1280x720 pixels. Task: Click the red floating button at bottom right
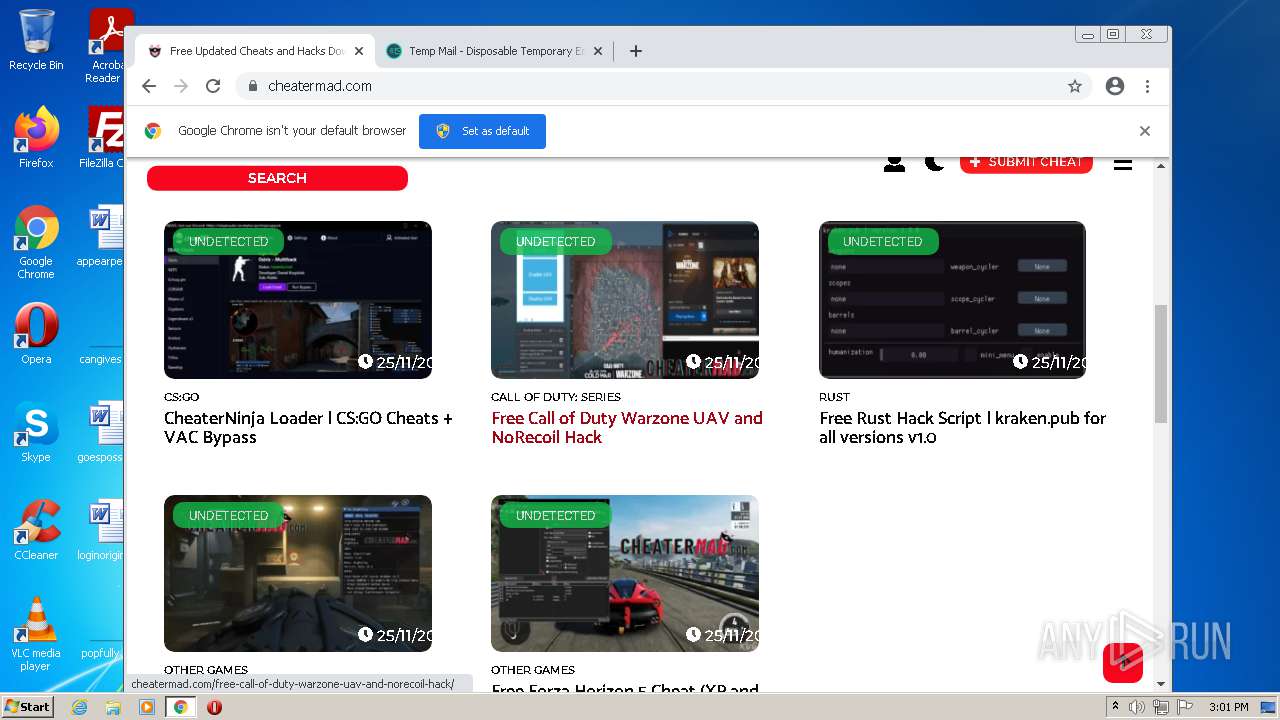(x=1123, y=663)
